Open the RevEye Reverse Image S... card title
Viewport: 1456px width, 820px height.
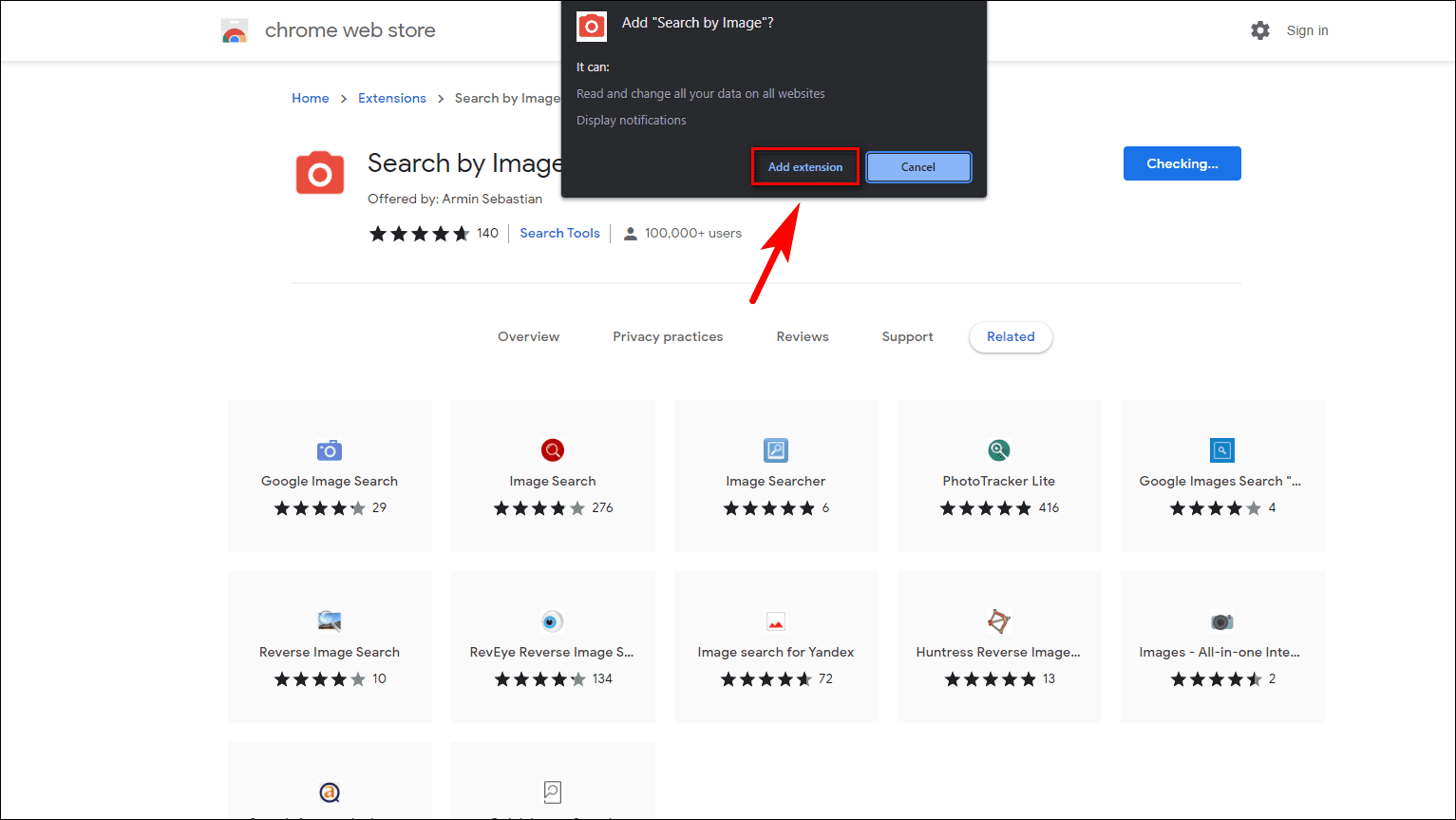[x=552, y=652]
